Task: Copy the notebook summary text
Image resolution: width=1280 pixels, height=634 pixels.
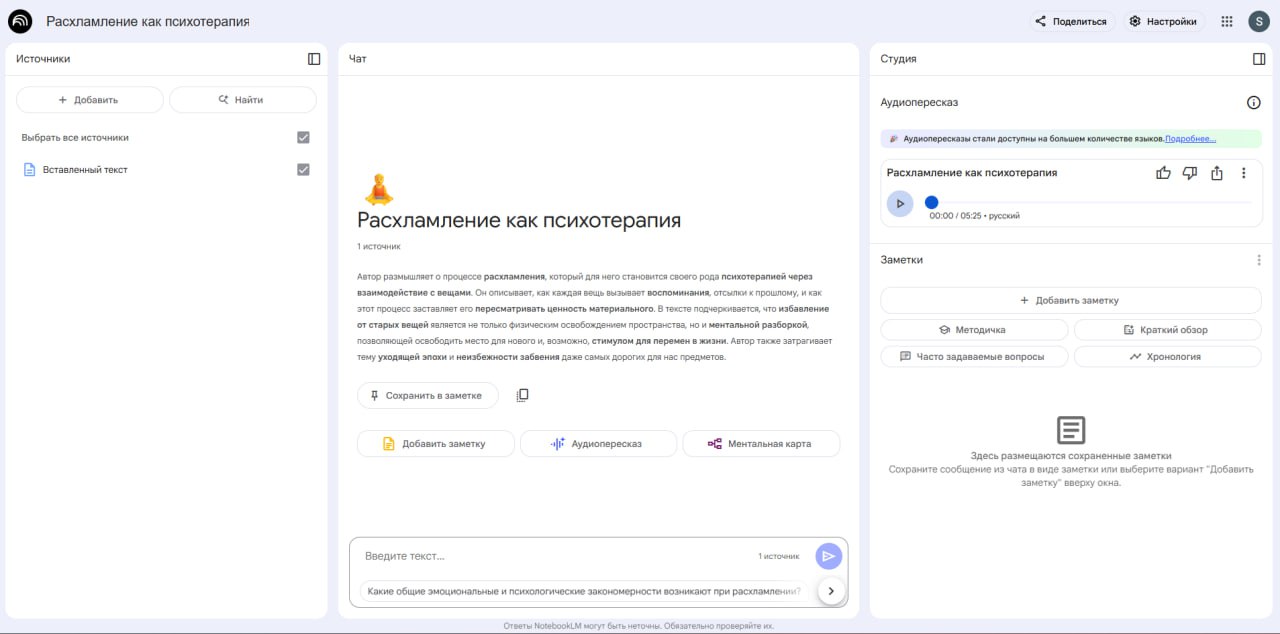Action: (521, 394)
